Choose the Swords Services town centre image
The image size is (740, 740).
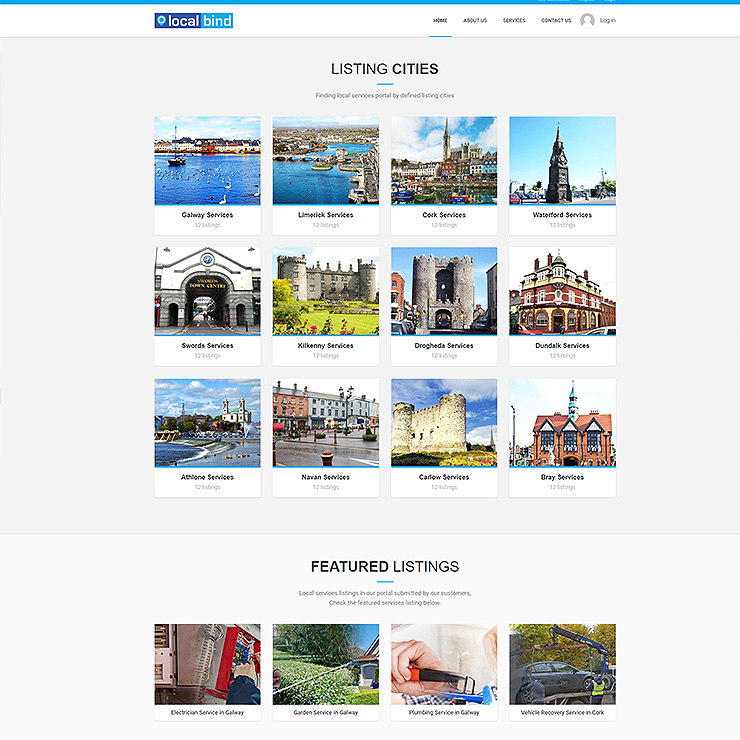pos(207,291)
